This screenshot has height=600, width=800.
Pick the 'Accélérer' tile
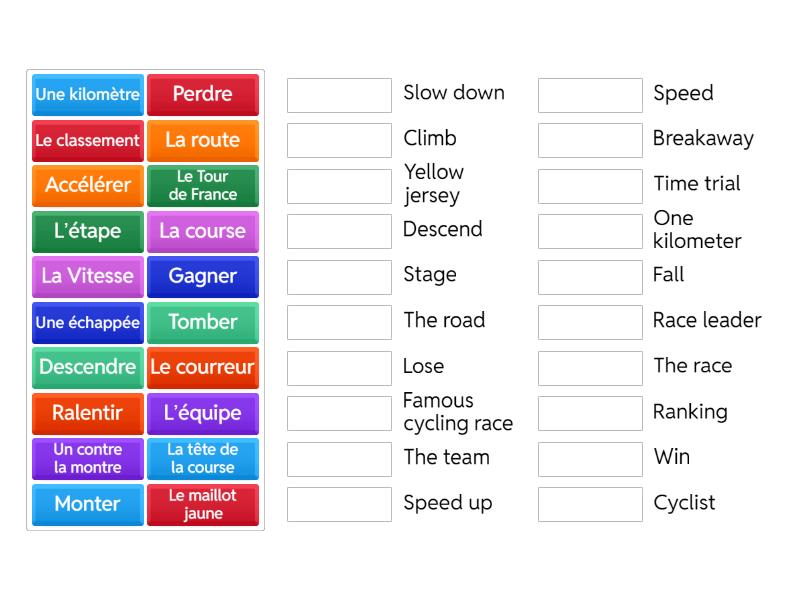pyautogui.click(x=87, y=186)
